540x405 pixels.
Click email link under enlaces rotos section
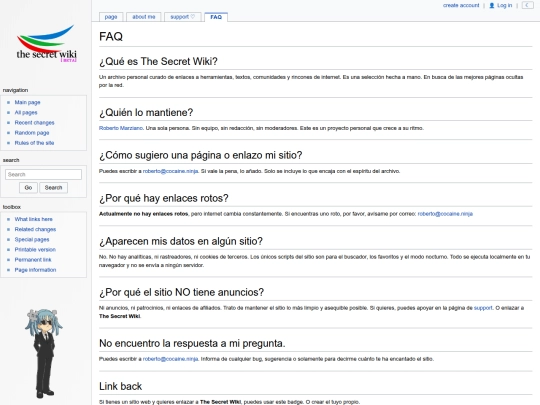pos(445,214)
